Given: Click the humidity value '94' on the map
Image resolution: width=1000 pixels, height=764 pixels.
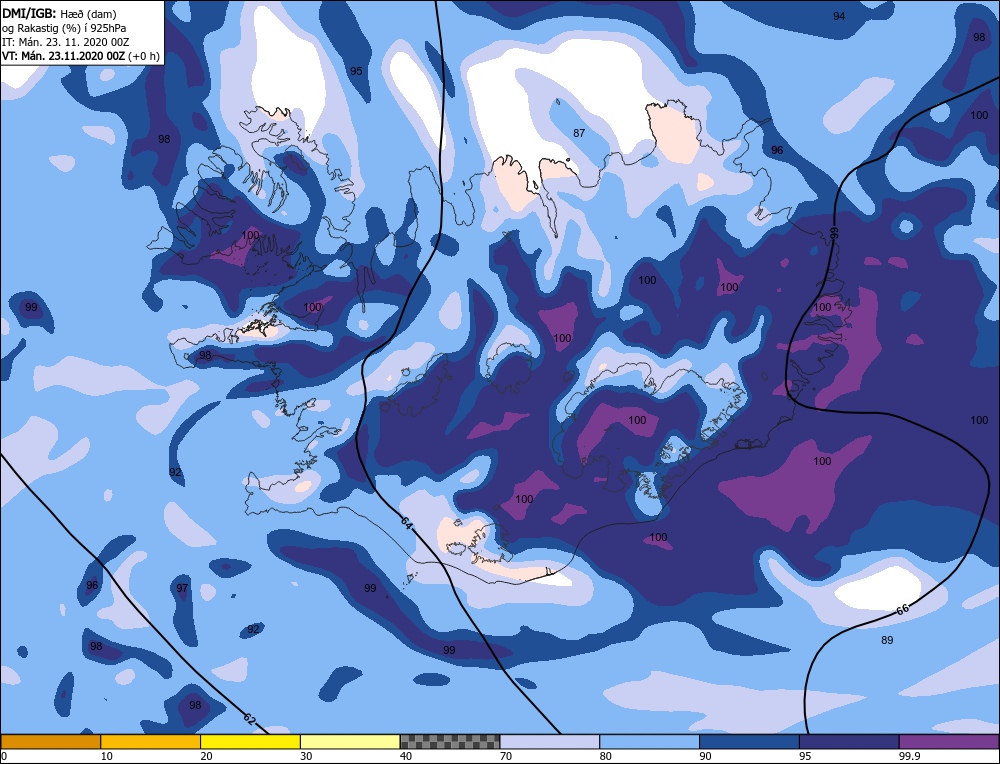Looking at the screenshot, I should [839, 16].
